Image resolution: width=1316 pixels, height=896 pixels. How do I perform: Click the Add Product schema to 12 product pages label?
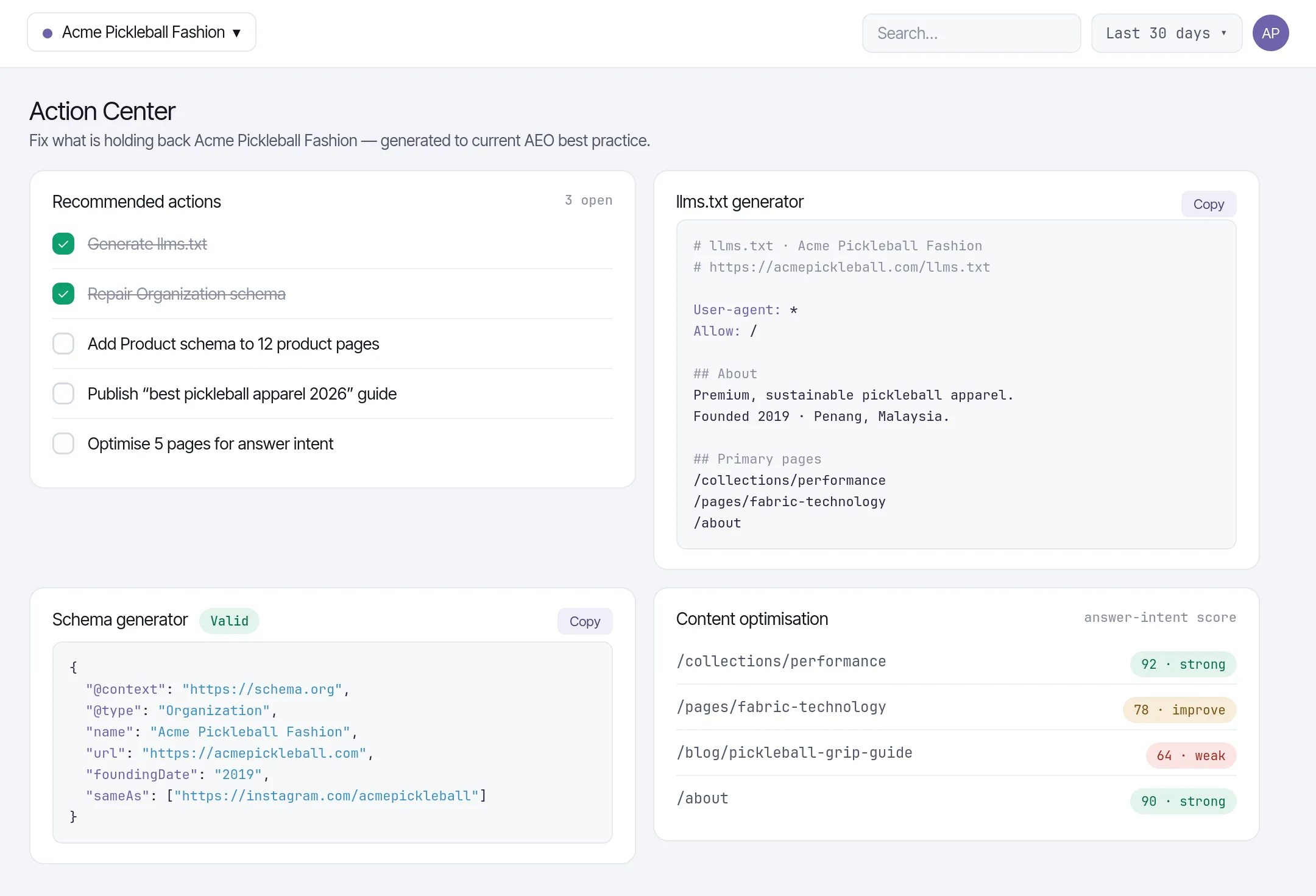tap(233, 344)
